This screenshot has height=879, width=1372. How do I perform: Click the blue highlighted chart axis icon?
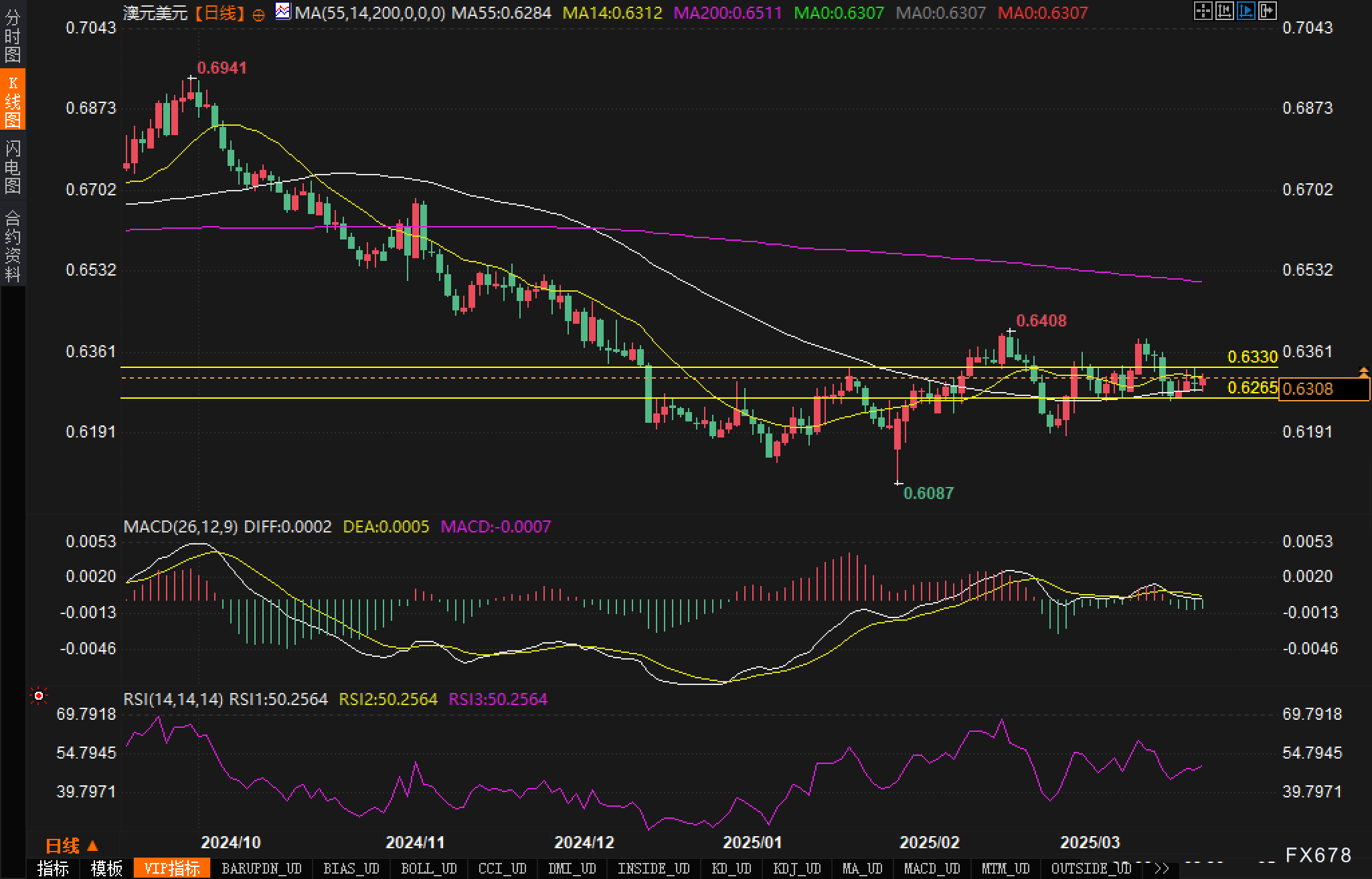tap(1246, 11)
